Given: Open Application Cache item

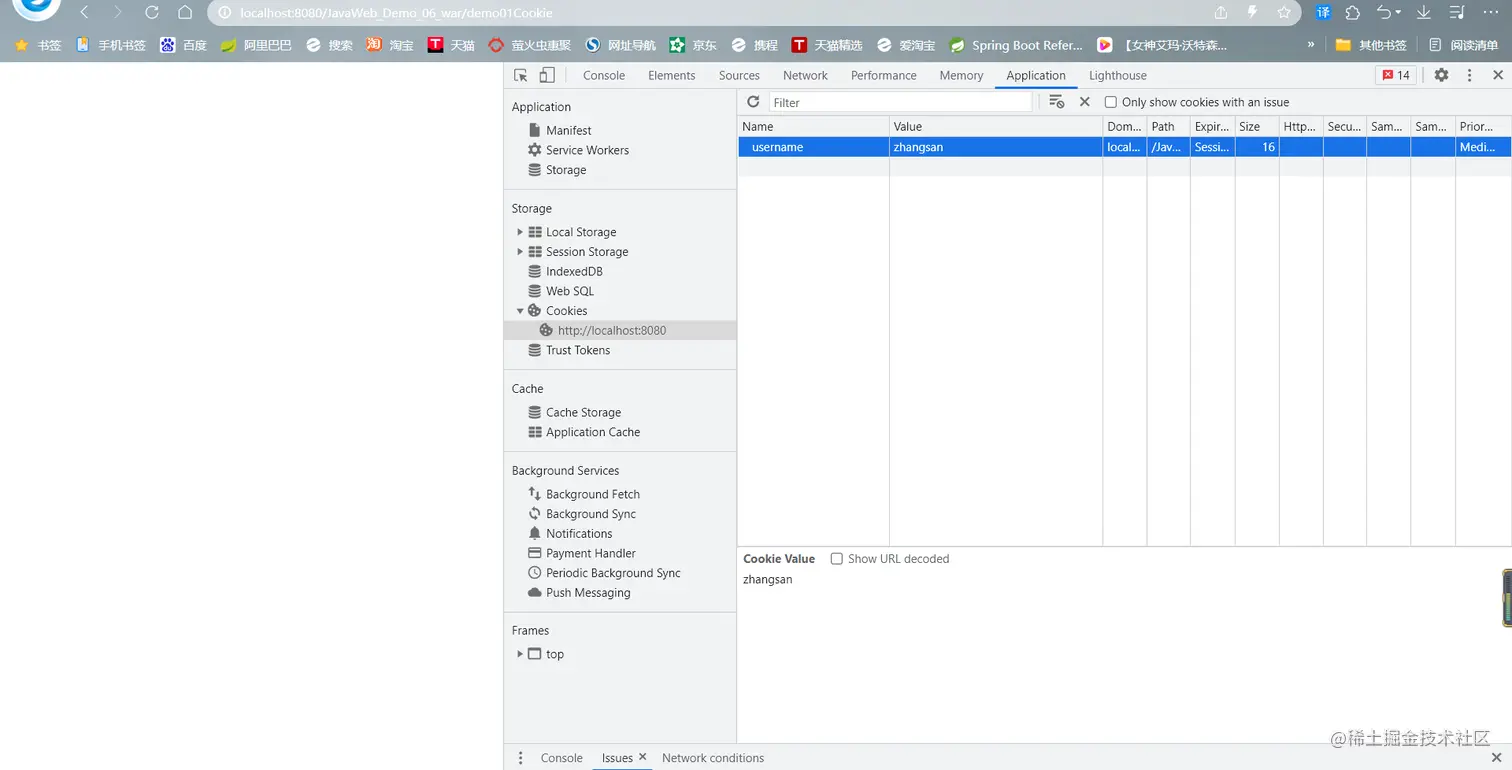Looking at the screenshot, I should (592, 432).
